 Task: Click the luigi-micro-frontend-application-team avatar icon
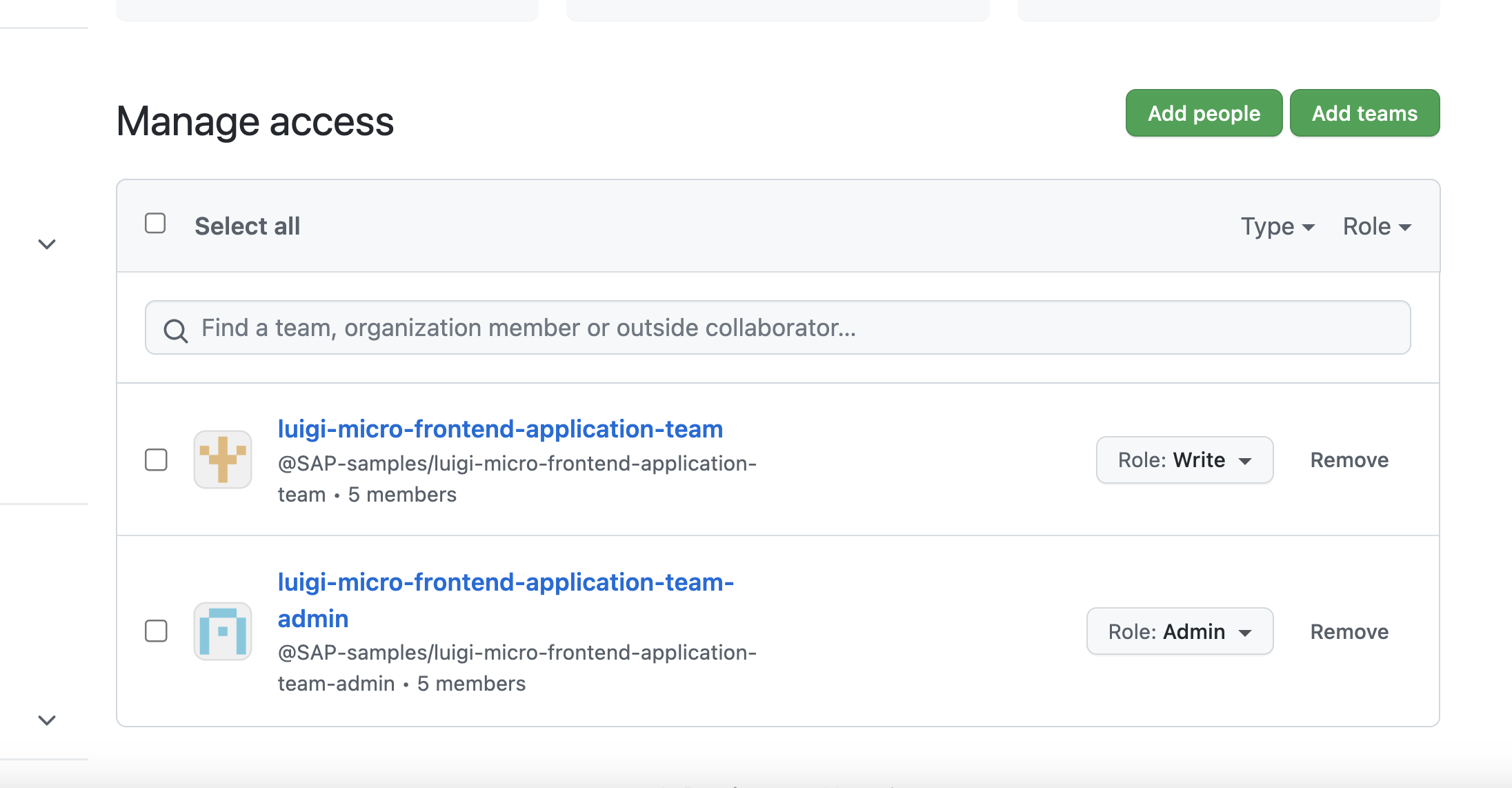click(222, 460)
